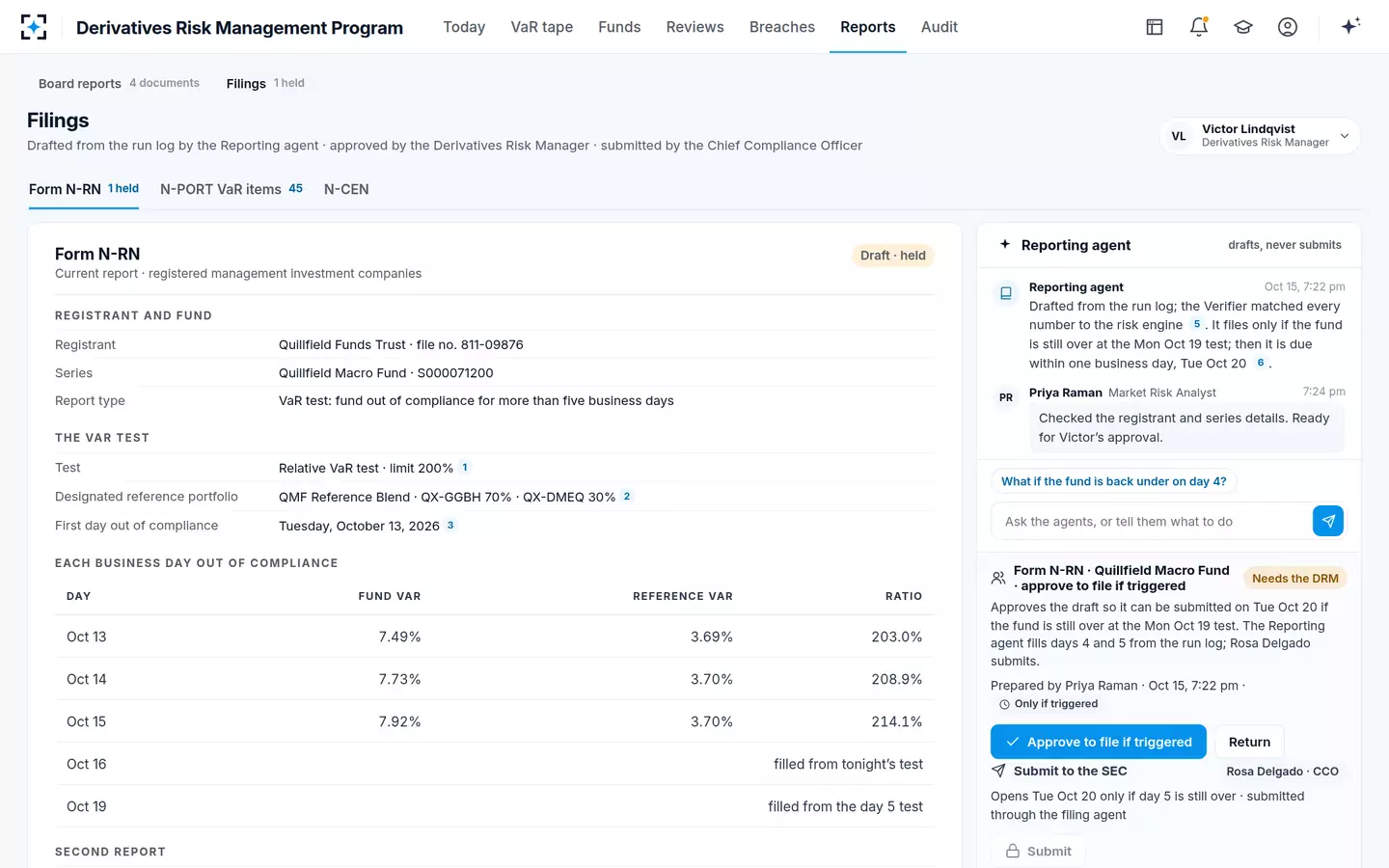
Task: Switch to the Breaches tab
Action: tap(782, 27)
